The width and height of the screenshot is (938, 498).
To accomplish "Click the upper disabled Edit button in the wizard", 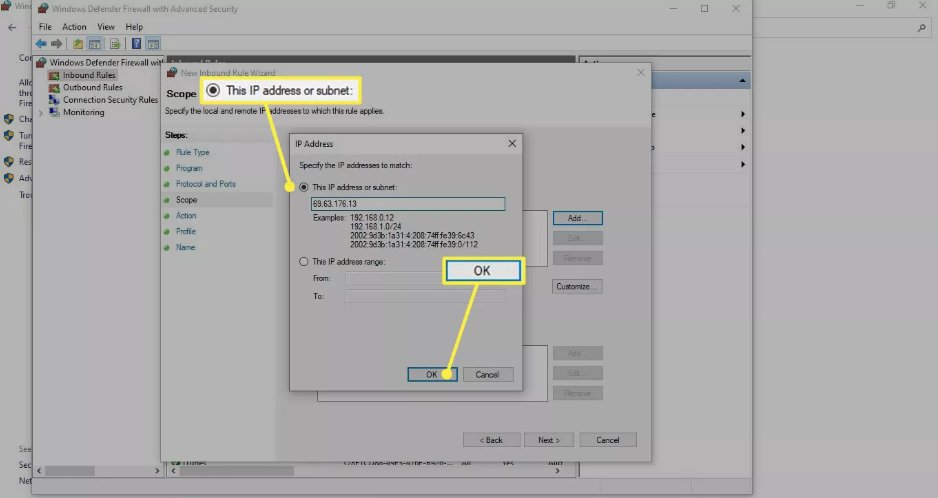I will (x=577, y=238).
